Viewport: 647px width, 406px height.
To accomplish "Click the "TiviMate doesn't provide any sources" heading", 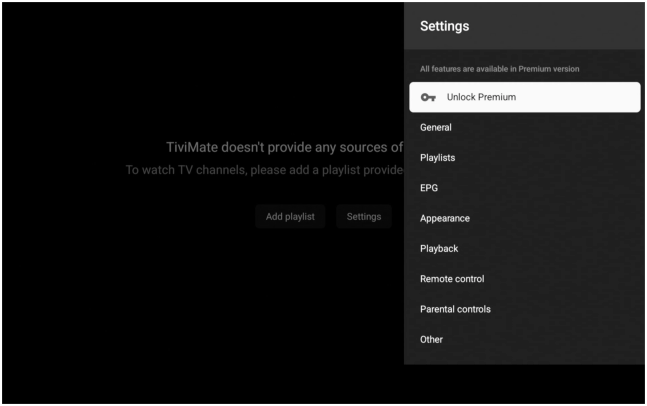I will 285,148.
